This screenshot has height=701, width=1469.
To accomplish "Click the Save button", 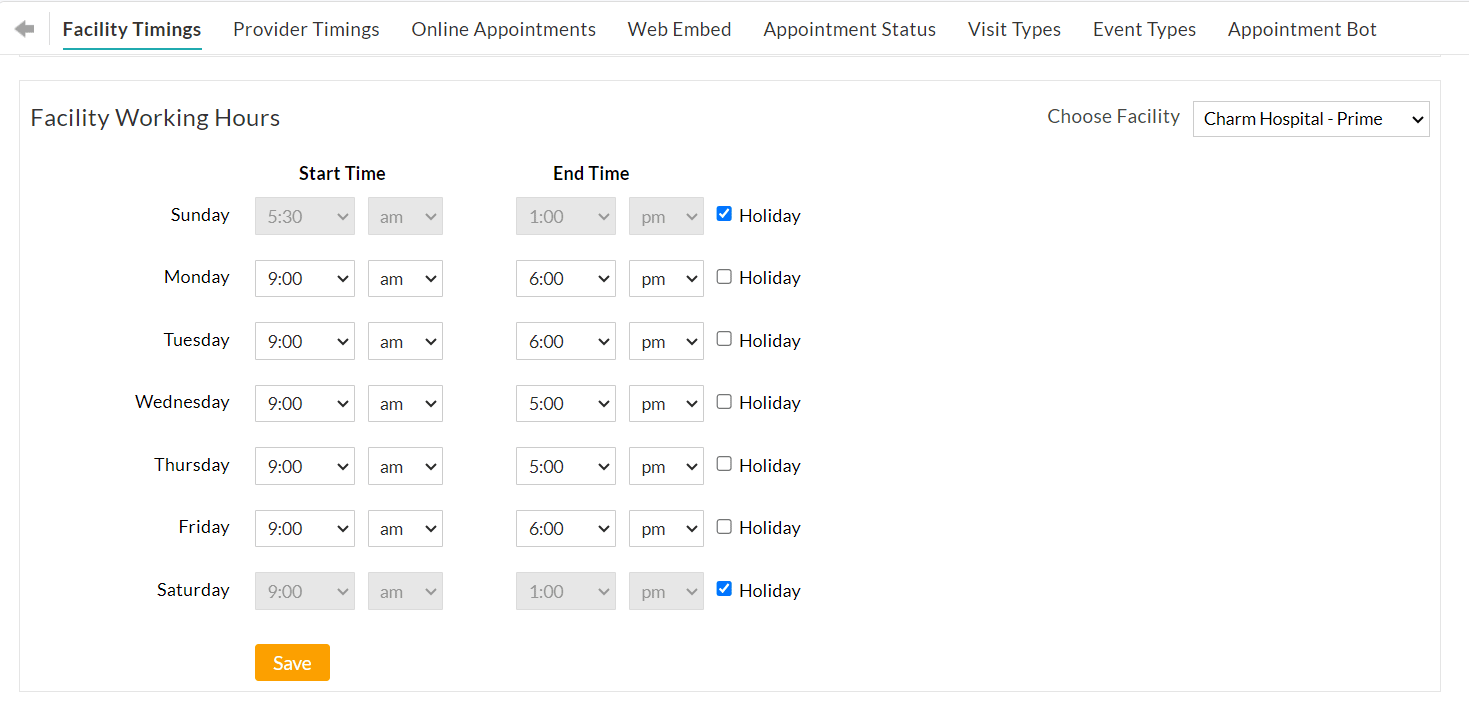I will tap(292, 662).
